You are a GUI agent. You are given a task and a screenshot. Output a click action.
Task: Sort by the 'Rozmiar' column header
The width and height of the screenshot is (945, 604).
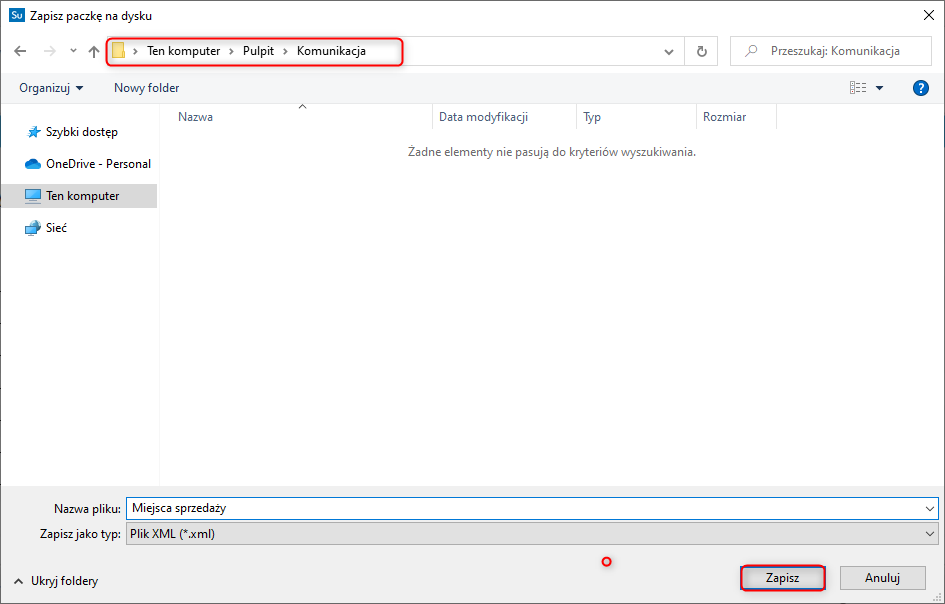[x=736, y=117]
